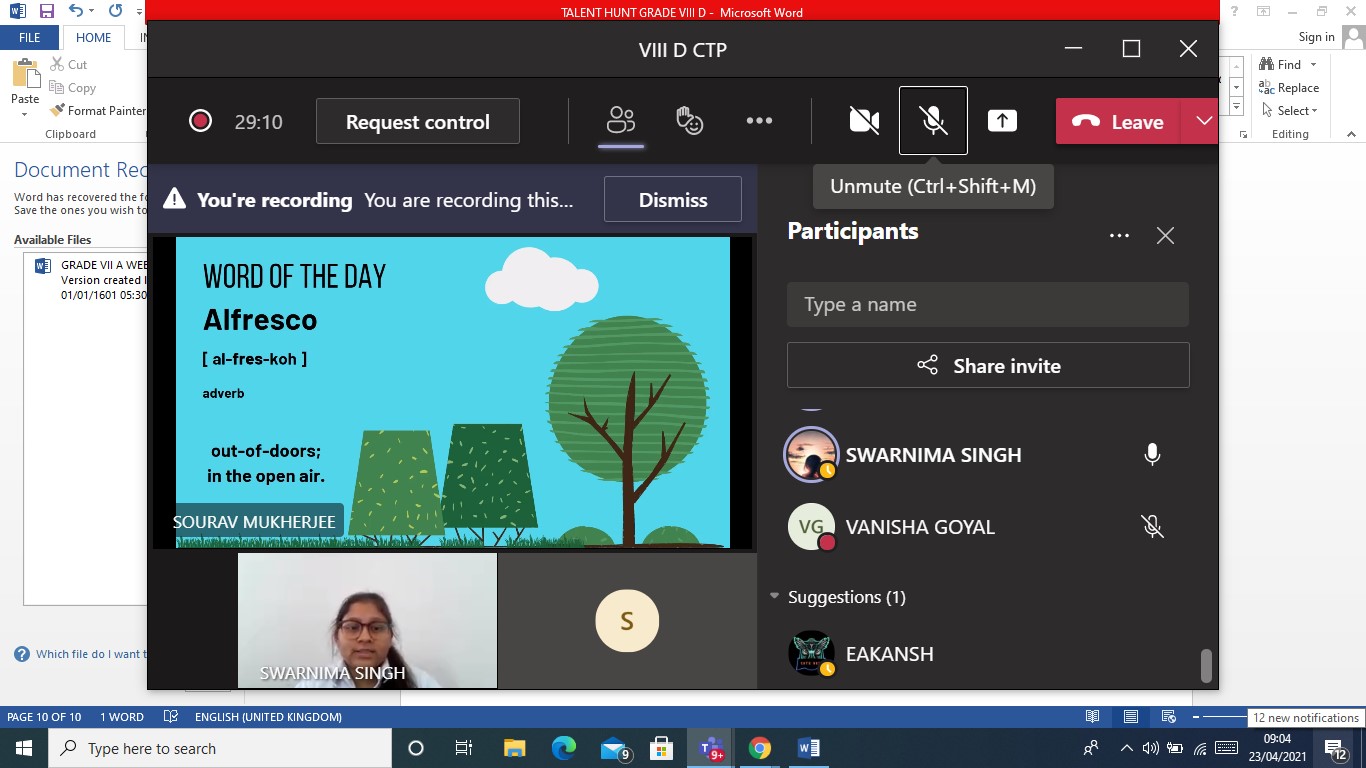This screenshot has width=1366, height=768.
Task: Expand the Styles gallery more arrow
Action: pos(1236,106)
